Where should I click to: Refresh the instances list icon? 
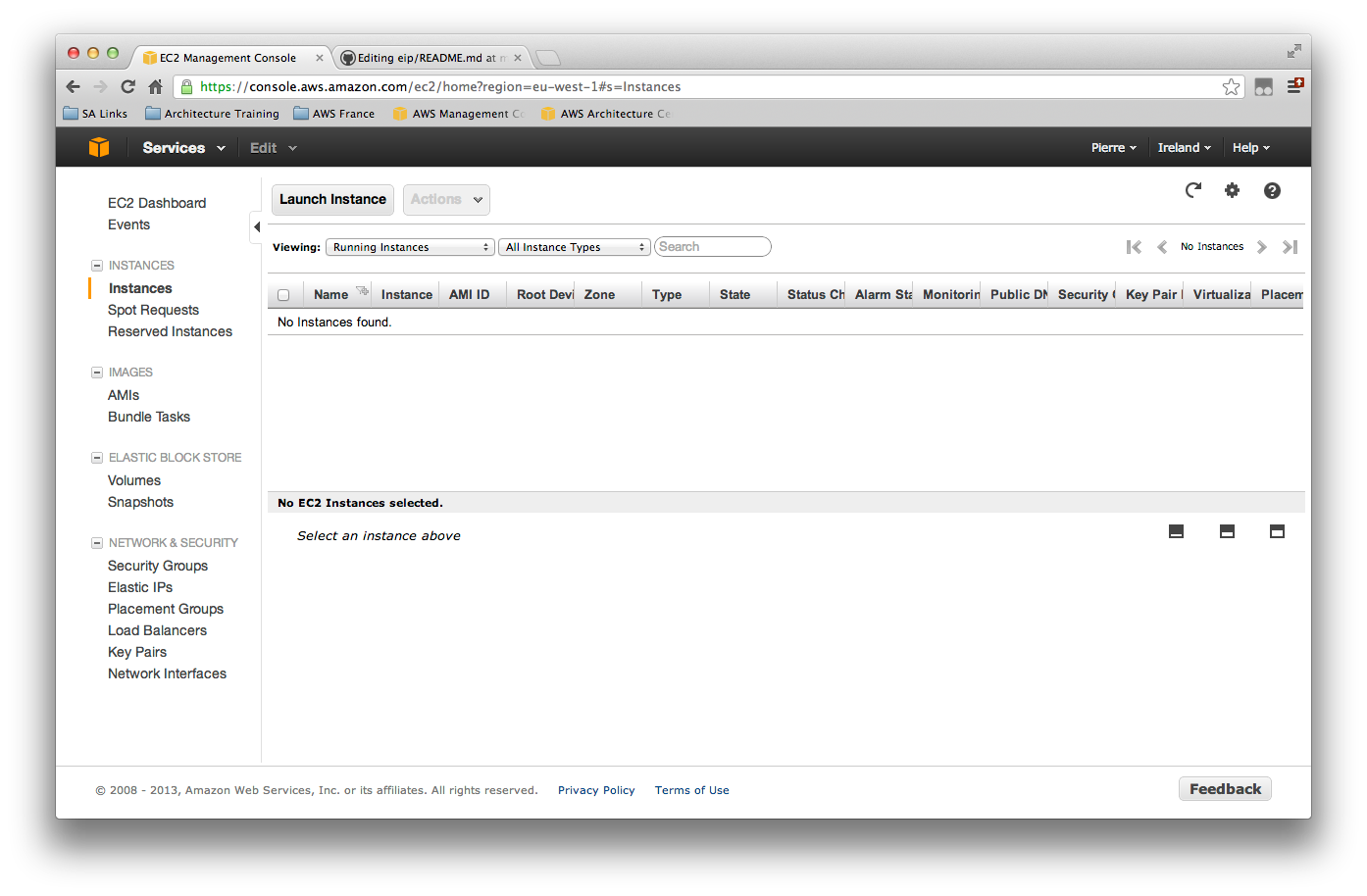(1193, 190)
